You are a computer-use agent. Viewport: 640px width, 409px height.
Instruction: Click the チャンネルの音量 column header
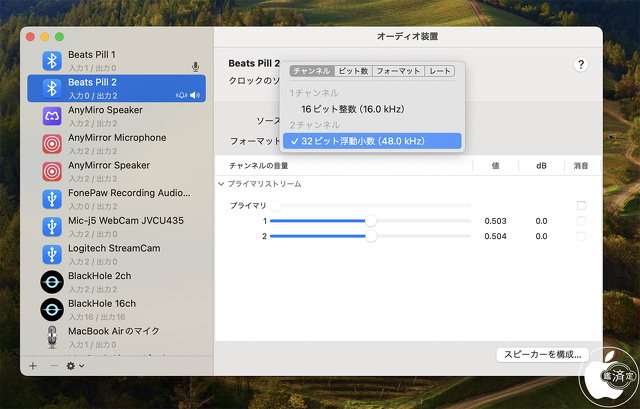click(258, 165)
